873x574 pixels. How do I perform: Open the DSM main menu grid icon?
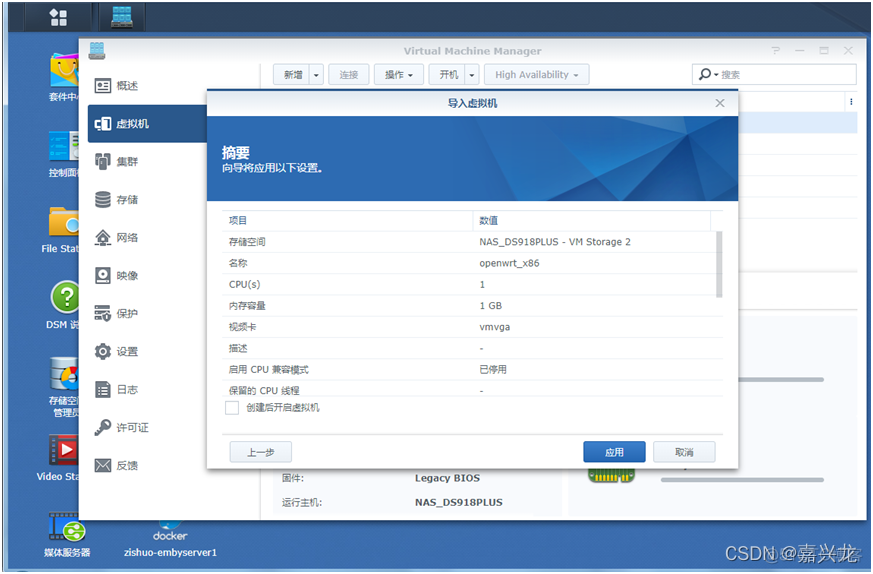[58, 17]
